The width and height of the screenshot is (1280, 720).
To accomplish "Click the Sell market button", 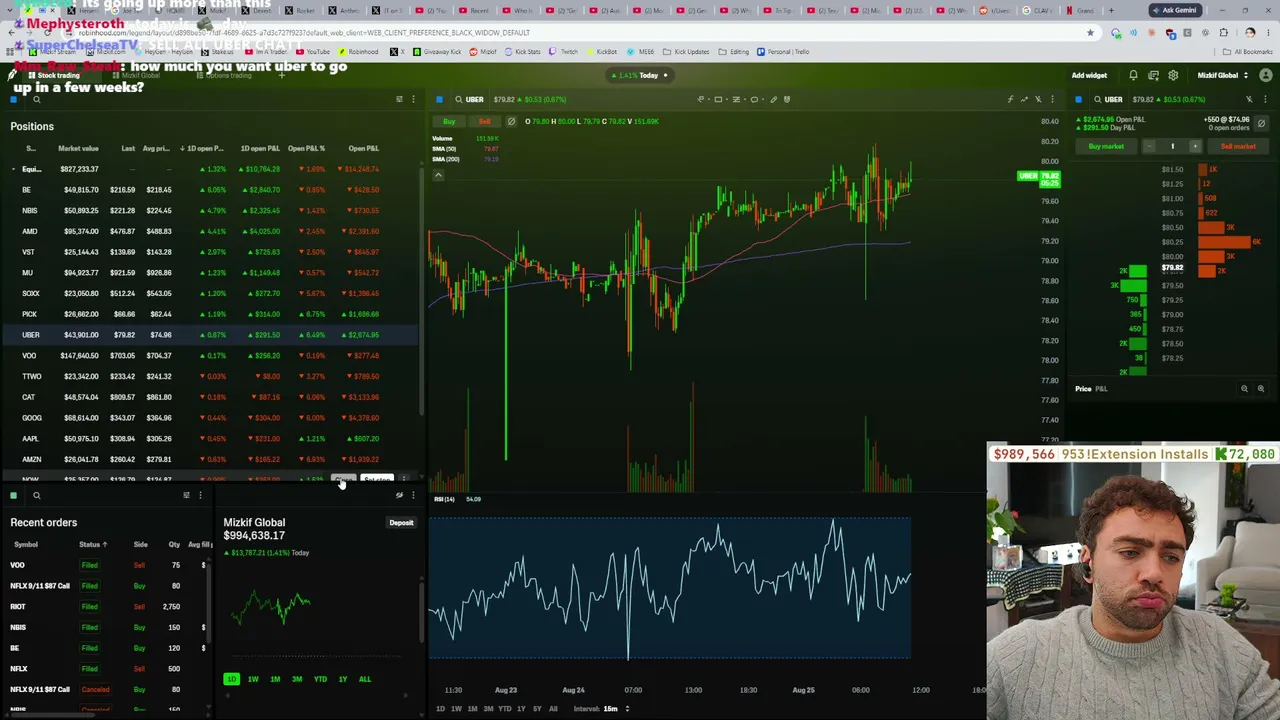I will click(x=1238, y=146).
